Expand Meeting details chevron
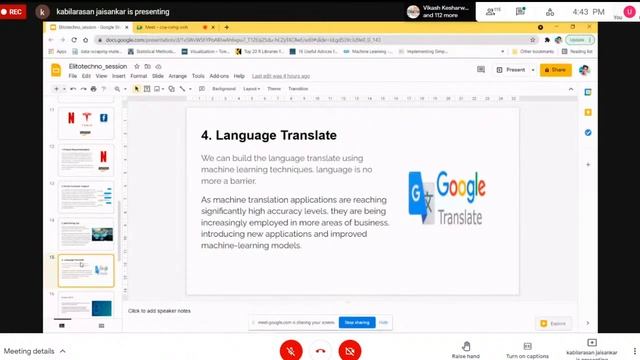640x360 pixels. [63, 351]
